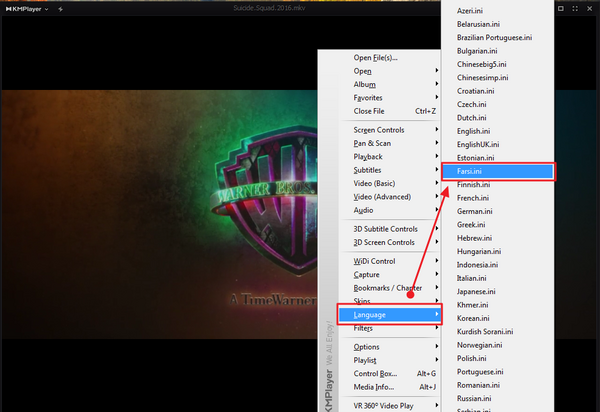Expand the Album submenu
Viewport: 600px width, 412px height.
pyautogui.click(x=390, y=85)
